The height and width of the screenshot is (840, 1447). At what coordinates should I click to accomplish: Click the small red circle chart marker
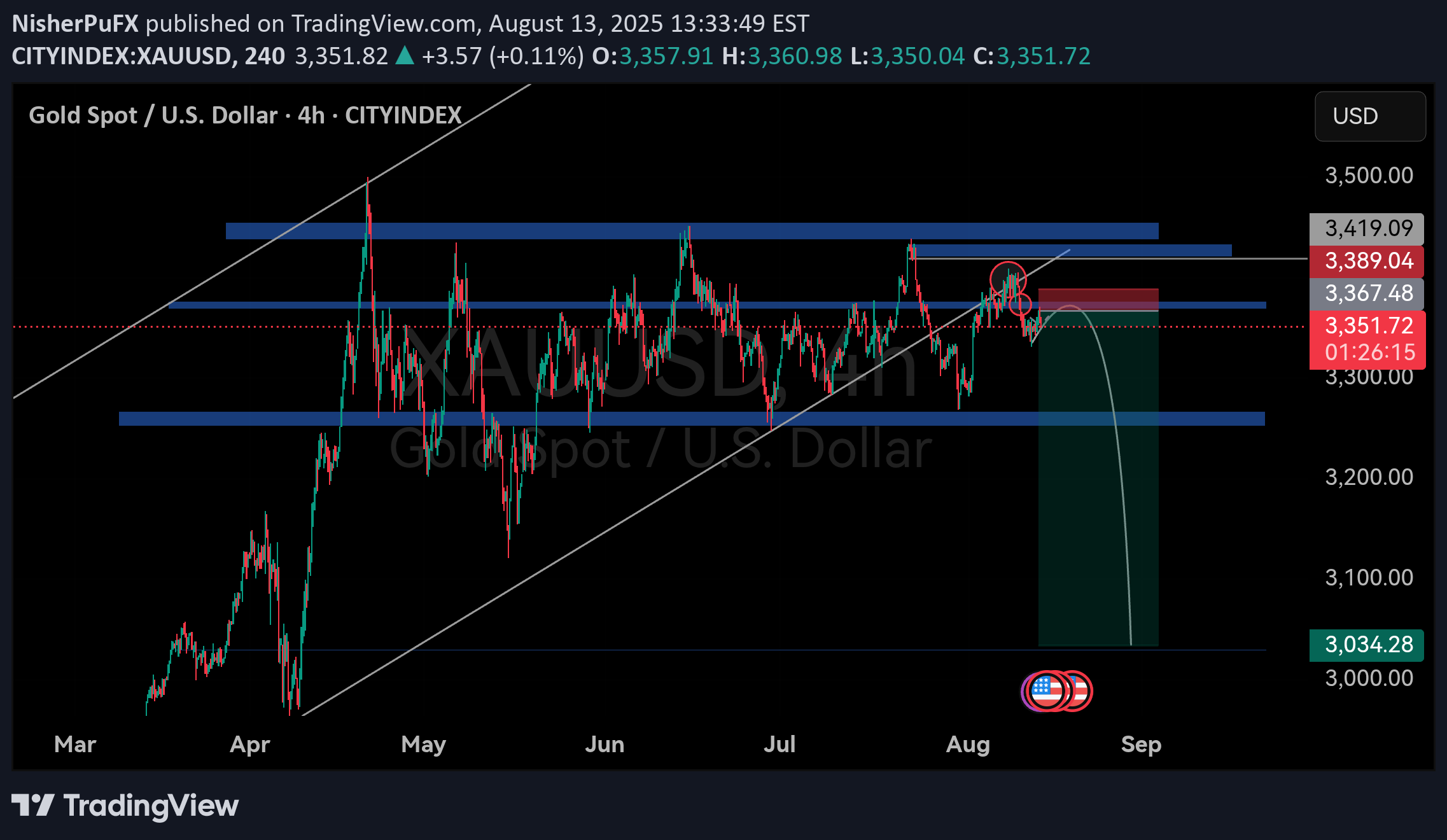(1020, 305)
